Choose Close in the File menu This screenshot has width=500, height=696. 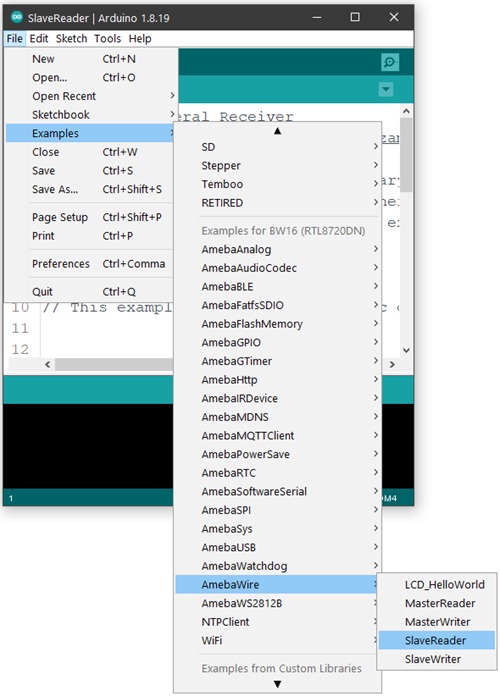[x=90, y=152]
